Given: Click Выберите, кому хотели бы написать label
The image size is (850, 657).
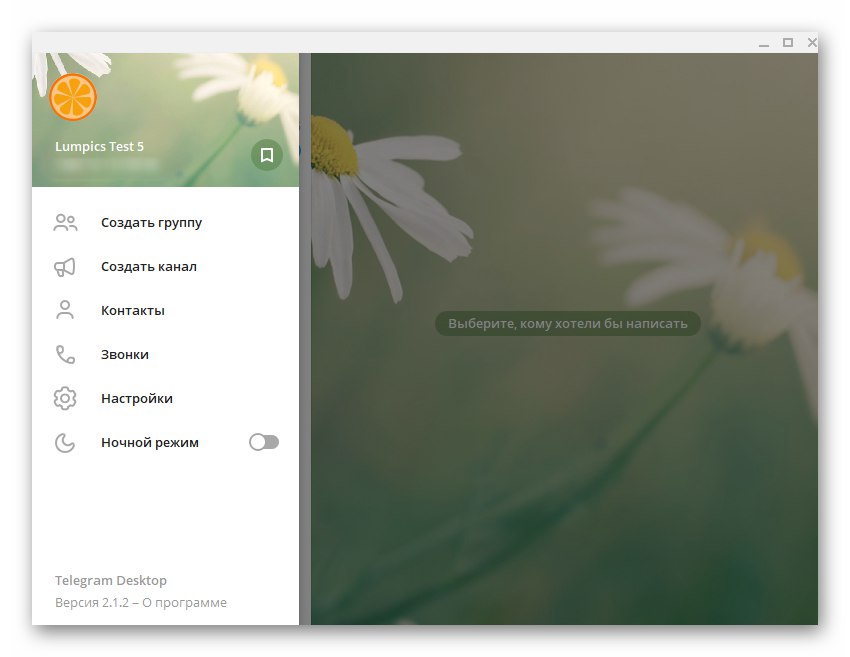Looking at the screenshot, I should tap(568, 324).
